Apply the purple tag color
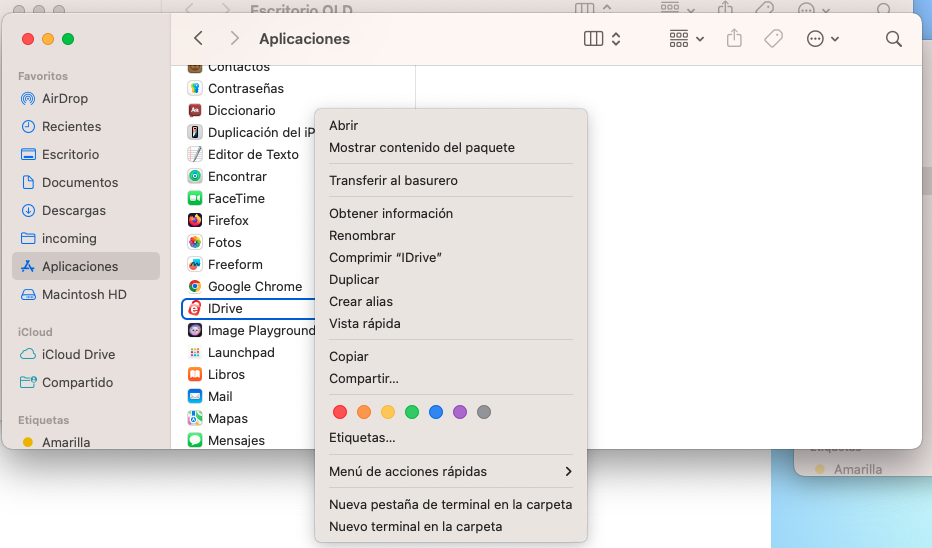Image resolution: width=932 pixels, height=548 pixels. click(x=460, y=412)
